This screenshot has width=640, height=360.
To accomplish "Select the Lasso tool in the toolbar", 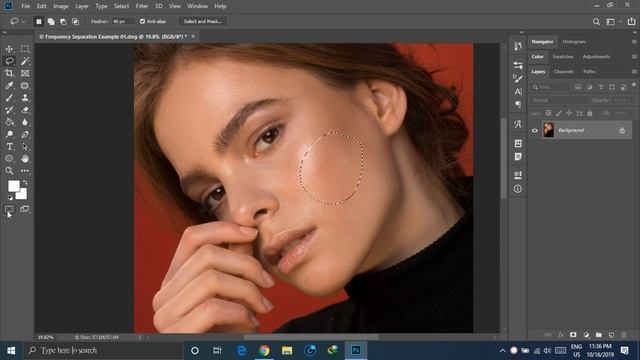I will (9, 61).
